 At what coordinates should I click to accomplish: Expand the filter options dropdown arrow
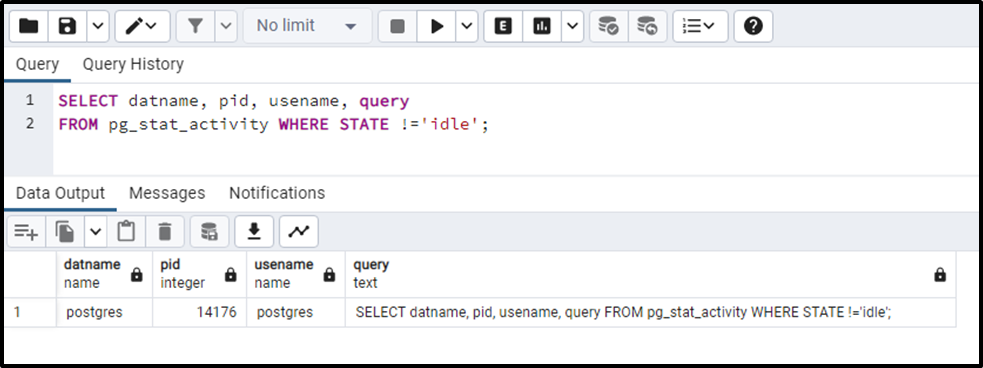(226, 26)
